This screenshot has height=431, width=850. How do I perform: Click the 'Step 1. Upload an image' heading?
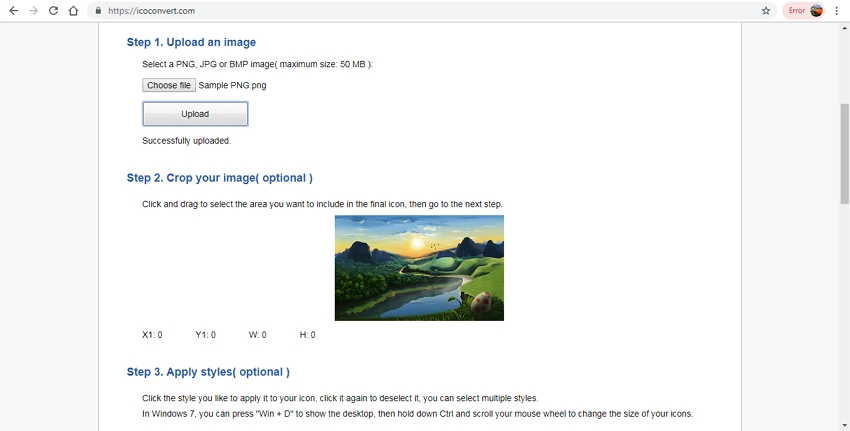click(191, 43)
